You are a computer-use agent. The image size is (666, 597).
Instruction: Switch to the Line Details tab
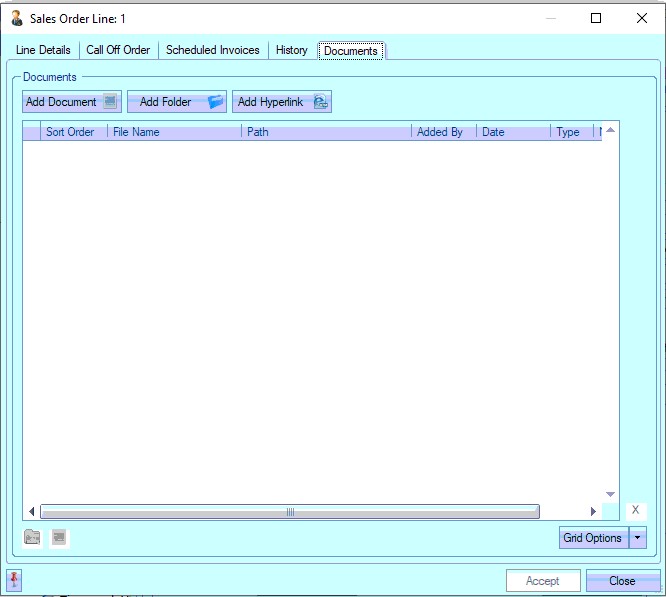click(x=43, y=50)
